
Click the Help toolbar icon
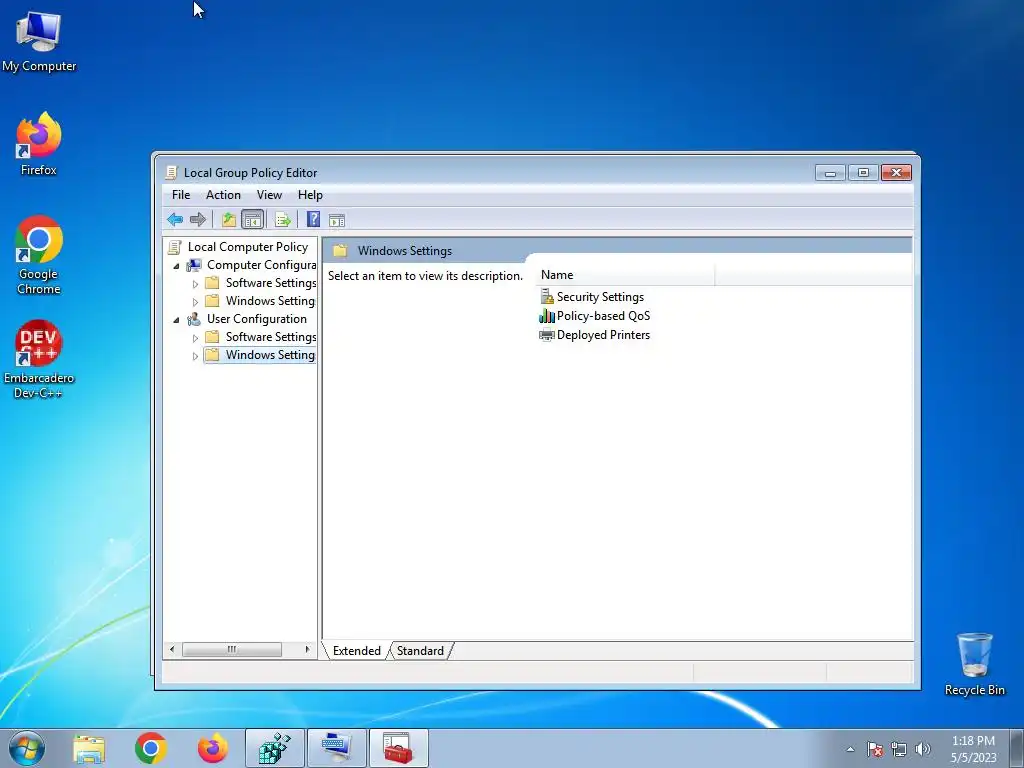[x=313, y=219]
